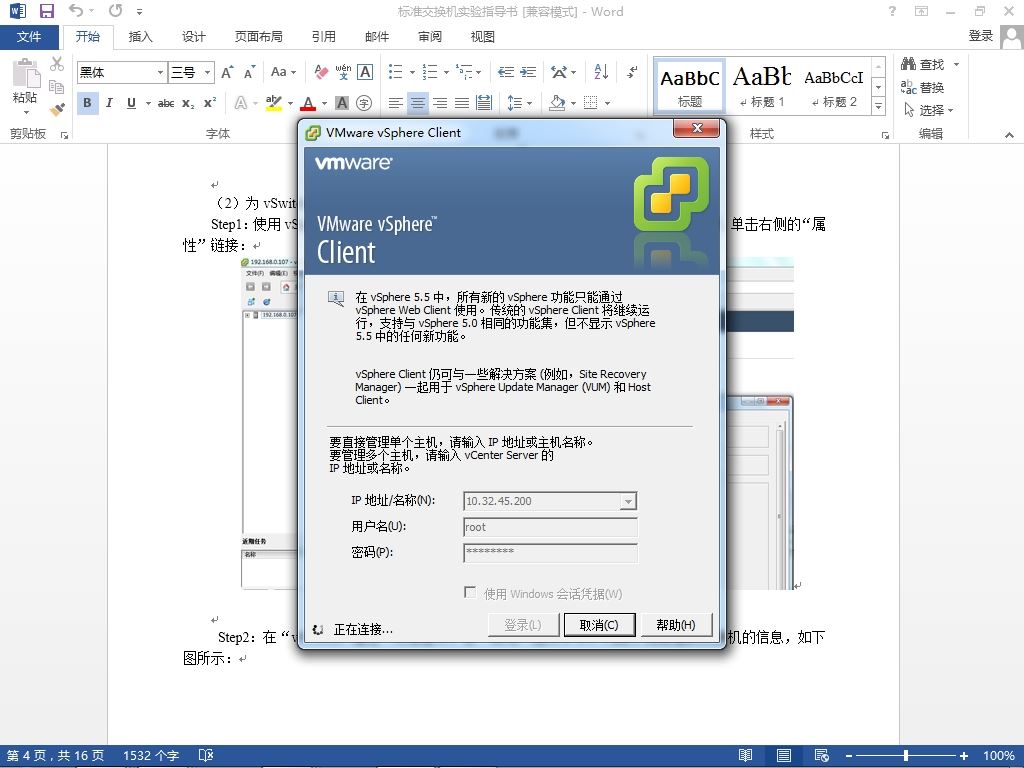Click the Paste (粘贴) clipboard icon
1024x768 pixels.
[25, 74]
